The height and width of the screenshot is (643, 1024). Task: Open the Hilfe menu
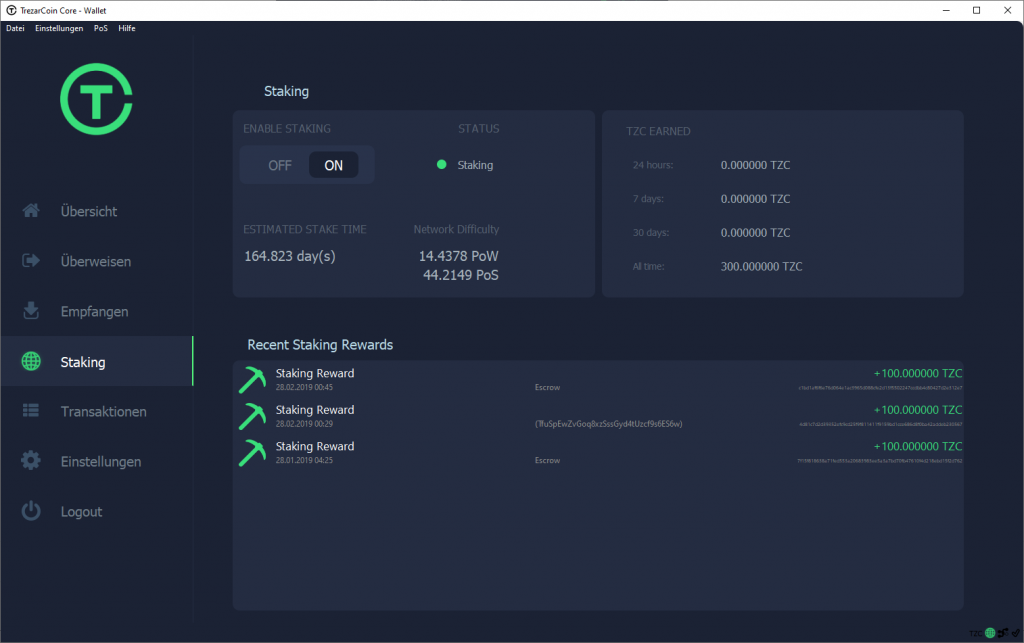pyautogui.click(x=127, y=28)
